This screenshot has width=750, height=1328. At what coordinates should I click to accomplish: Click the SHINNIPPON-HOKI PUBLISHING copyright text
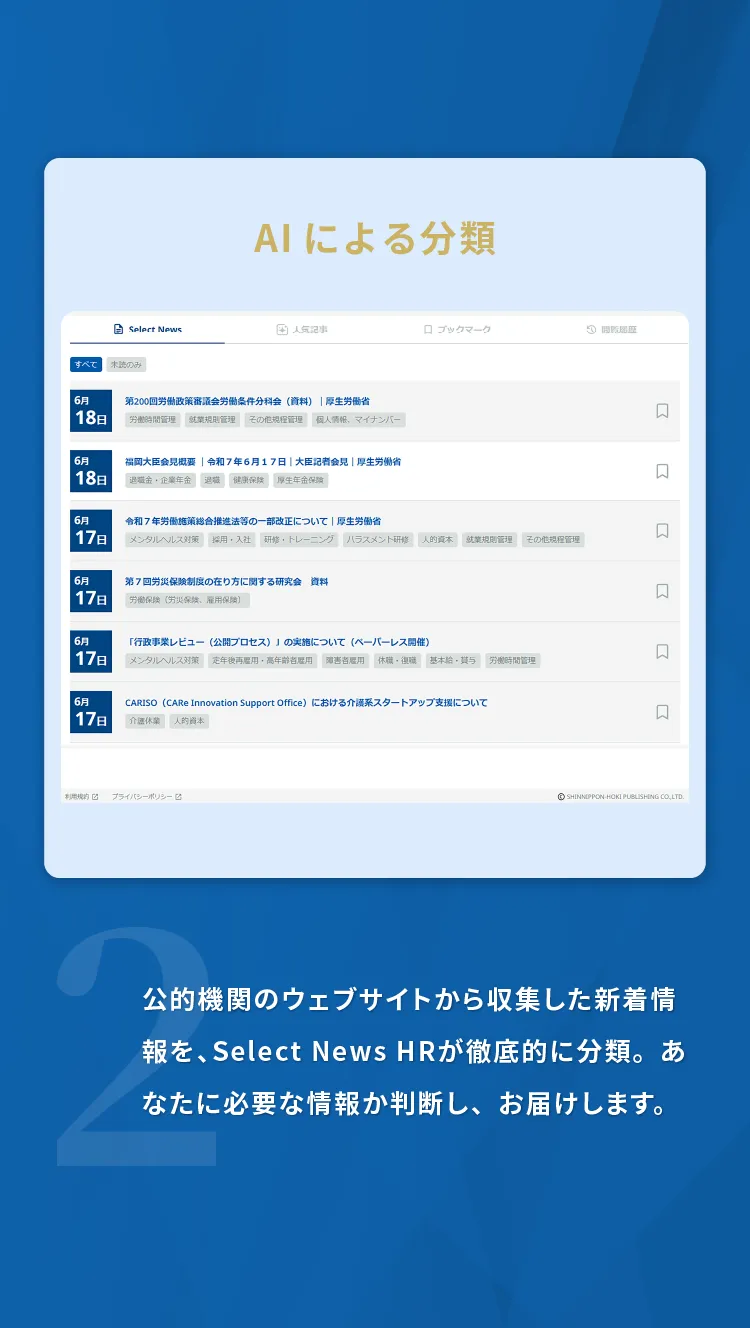pyautogui.click(x=620, y=797)
